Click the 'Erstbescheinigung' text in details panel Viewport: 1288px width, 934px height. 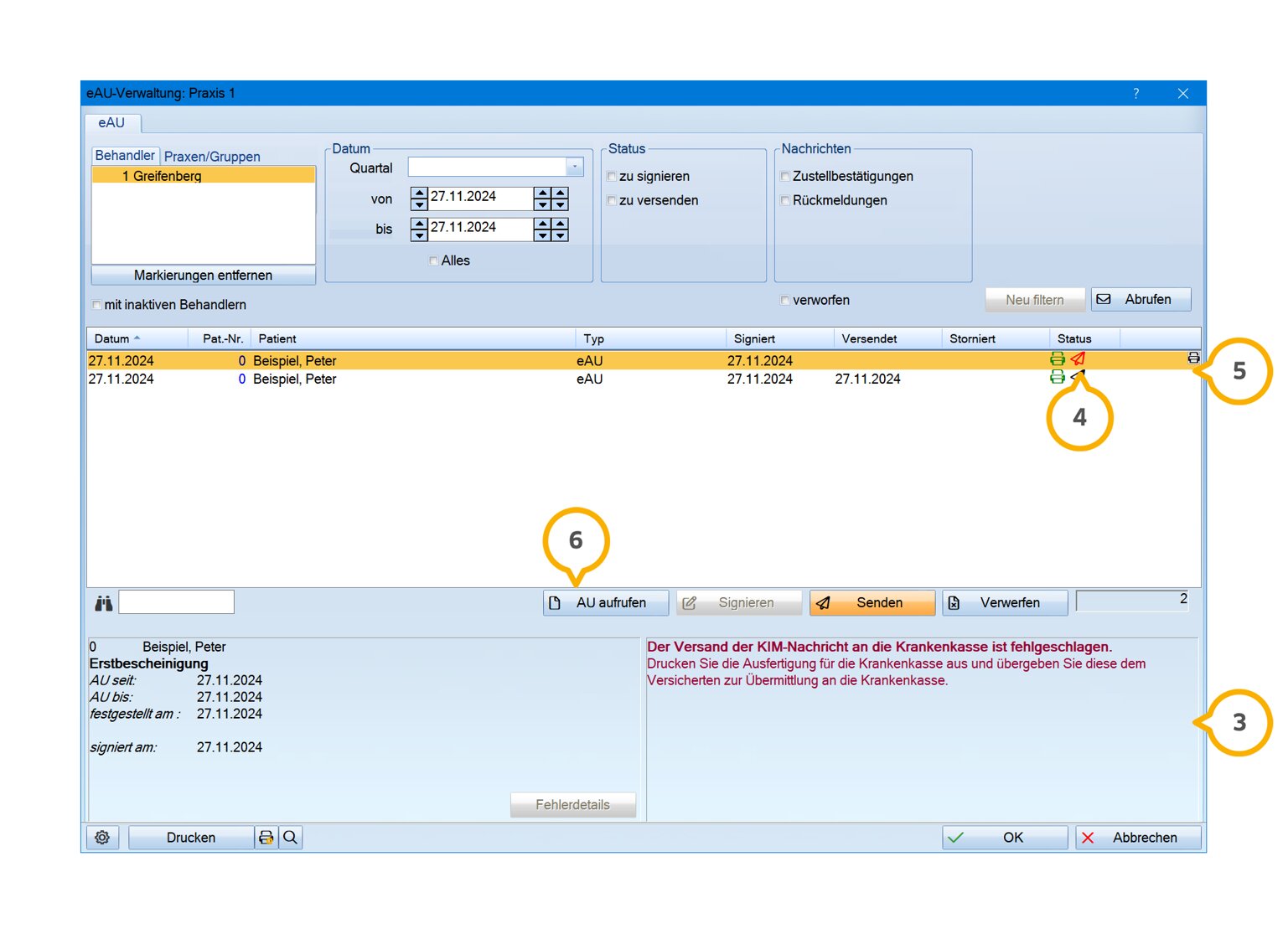[149, 663]
